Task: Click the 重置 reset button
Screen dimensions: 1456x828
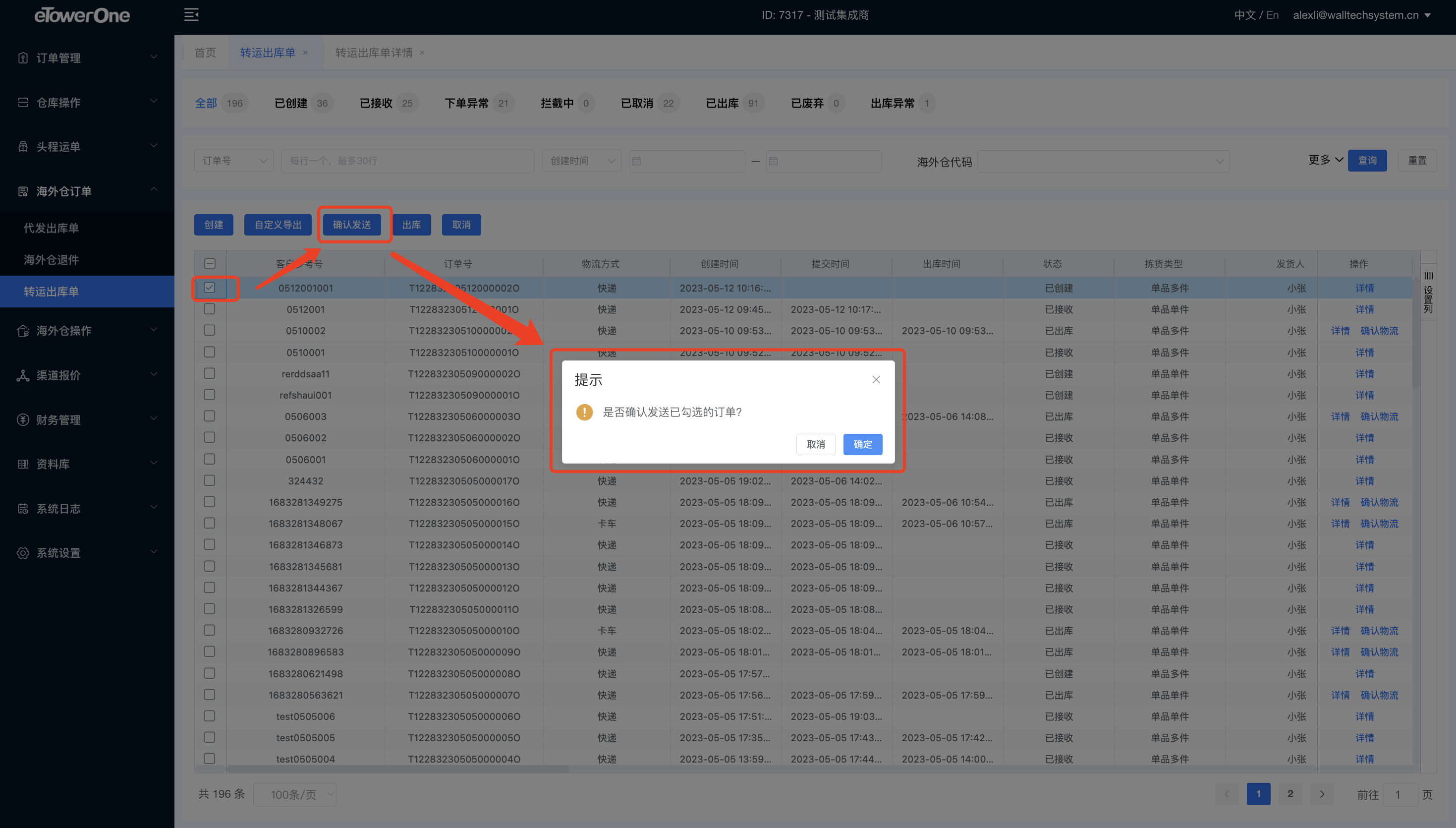Action: [1417, 160]
